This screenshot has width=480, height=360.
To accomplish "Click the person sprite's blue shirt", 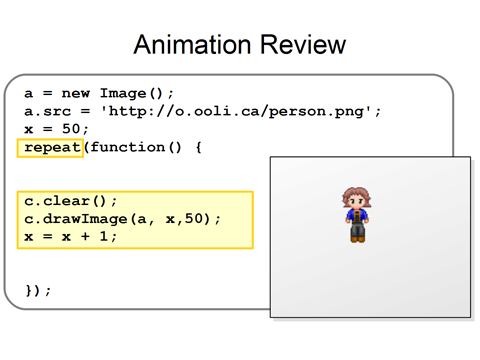I will click(357, 214).
